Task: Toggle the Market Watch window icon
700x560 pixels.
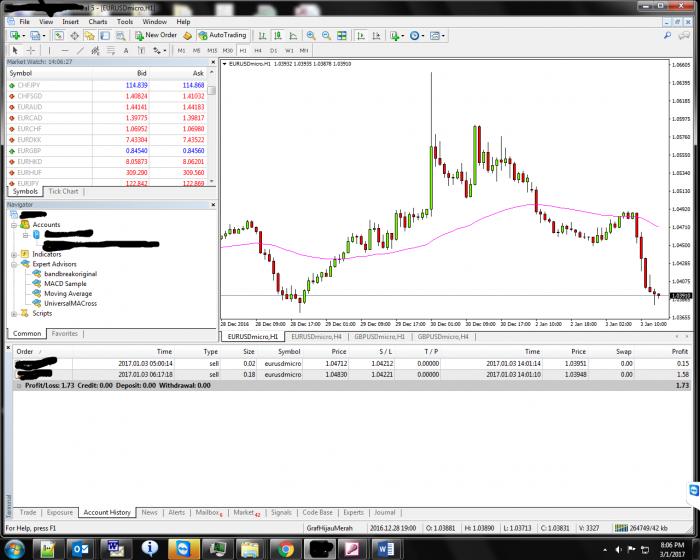Action: pos(58,35)
